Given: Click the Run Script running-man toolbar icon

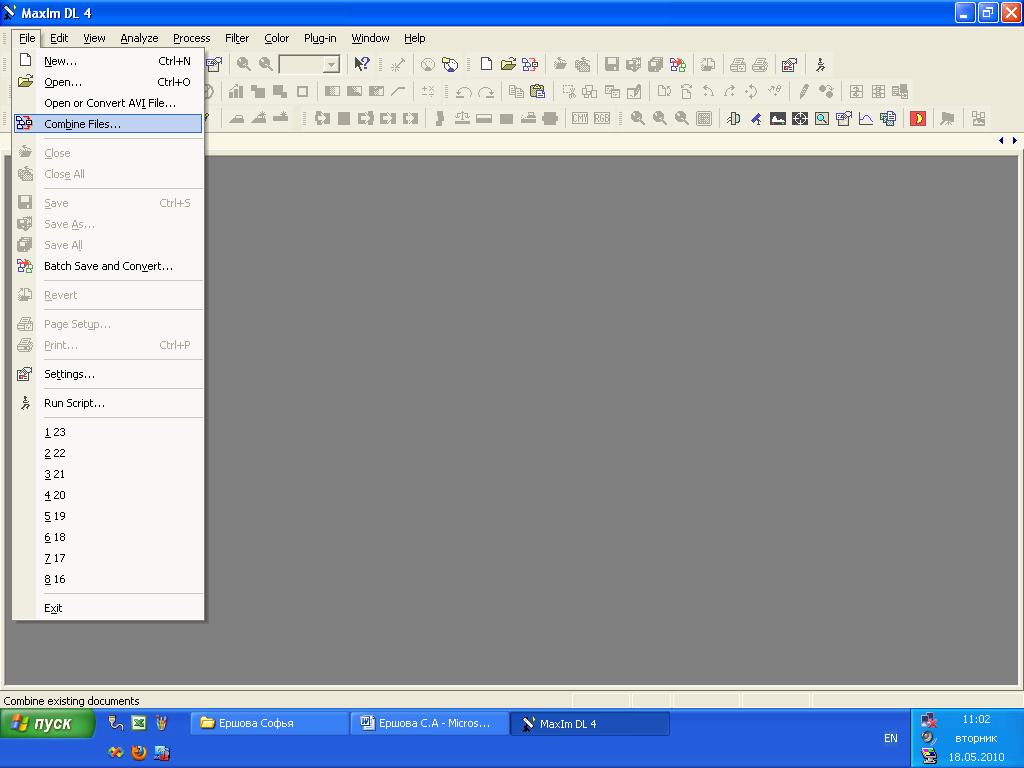Looking at the screenshot, I should pyautogui.click(x=820, y=64).
